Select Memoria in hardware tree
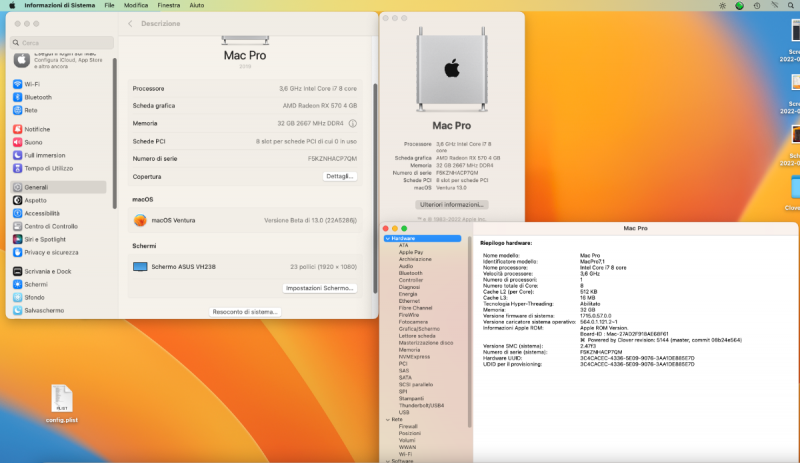800x463 pixels. point(409,350)
